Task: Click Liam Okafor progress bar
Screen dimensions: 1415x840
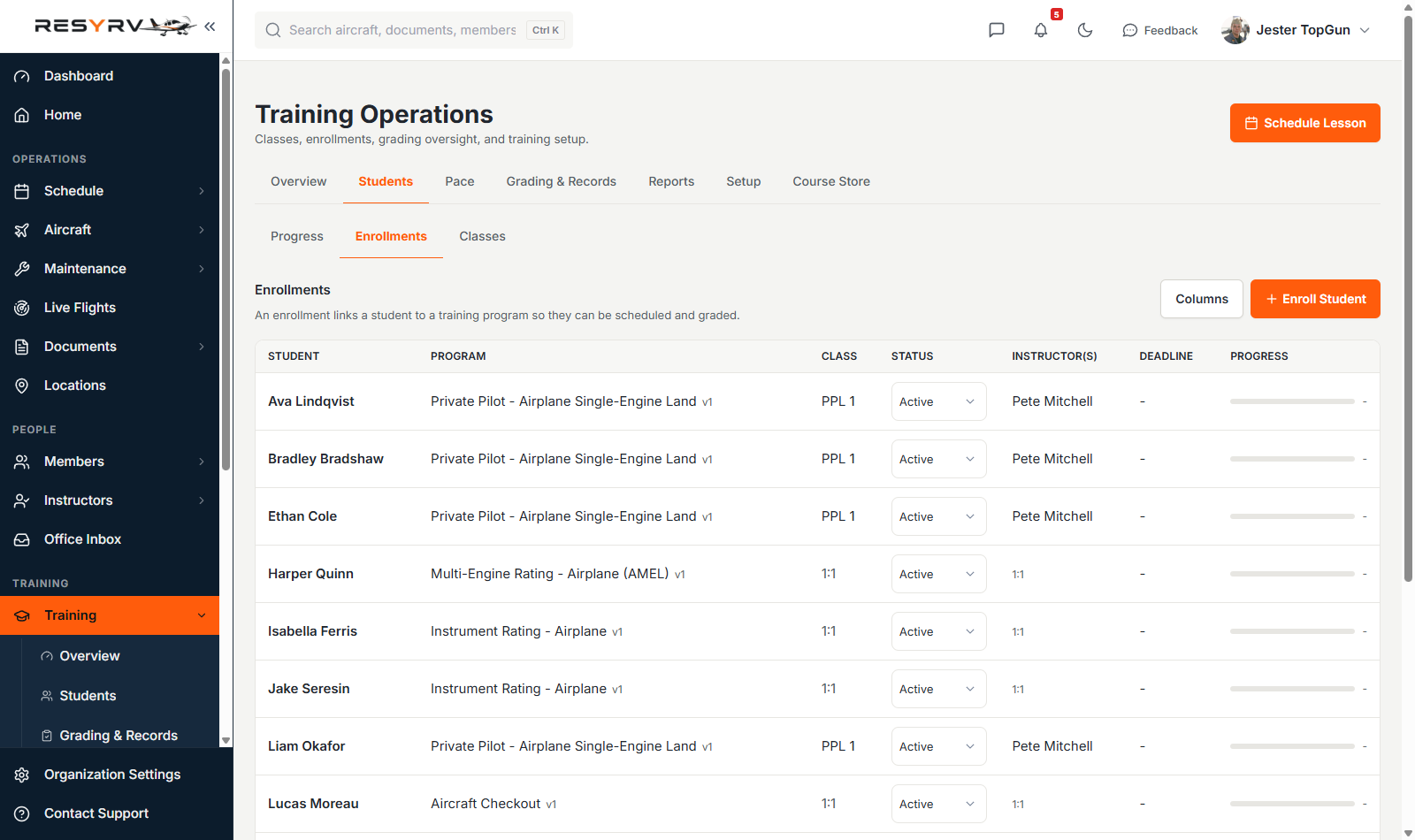Action: point(1292,746)
